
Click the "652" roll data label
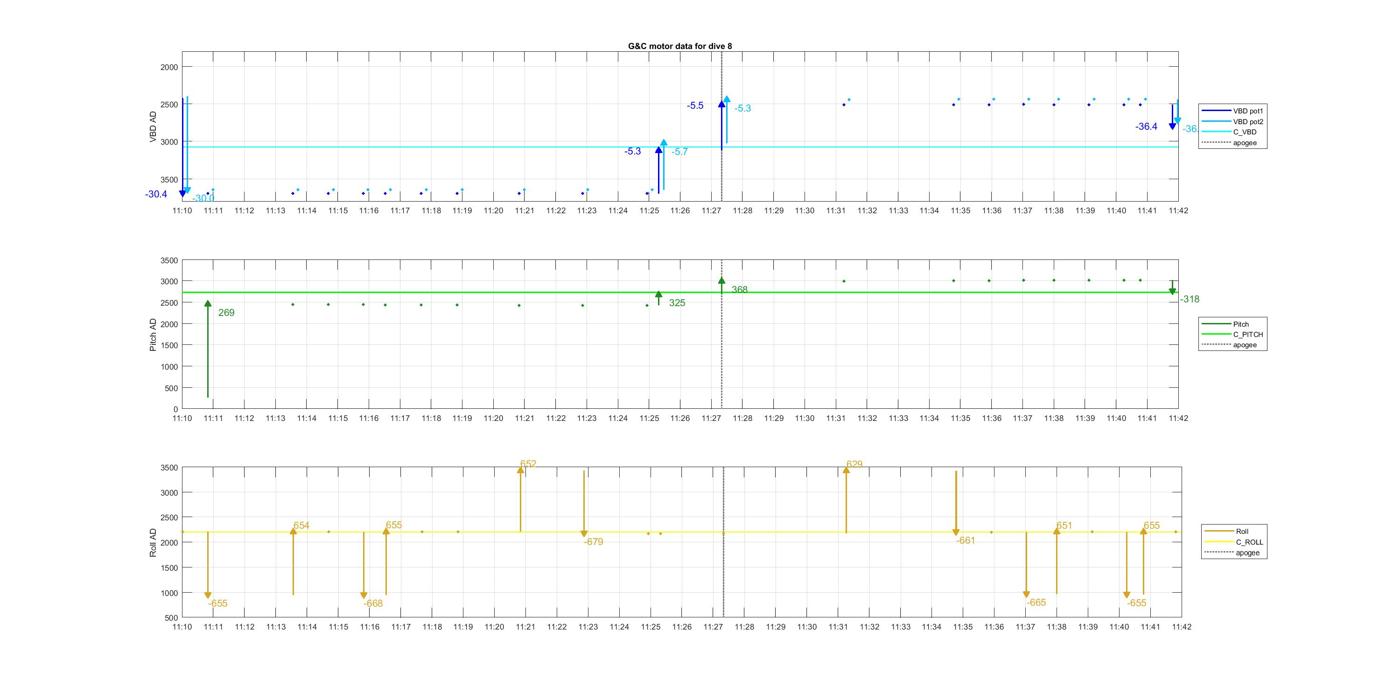pyautogui.click(x=528, y=464)
